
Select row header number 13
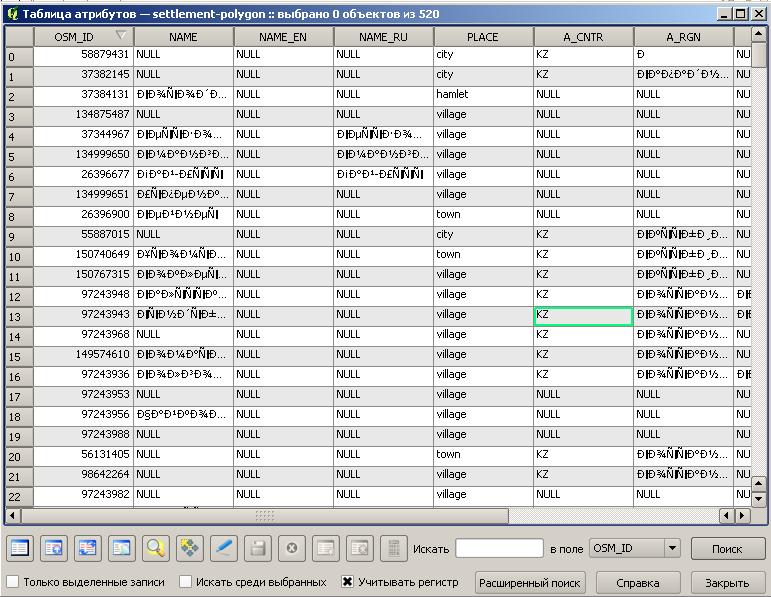coord(18,317)
